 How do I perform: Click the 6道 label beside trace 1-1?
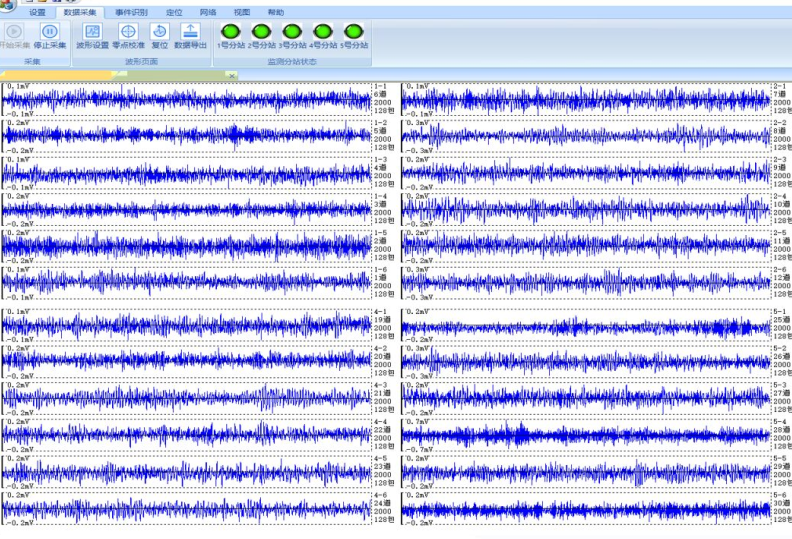point(380,94)
